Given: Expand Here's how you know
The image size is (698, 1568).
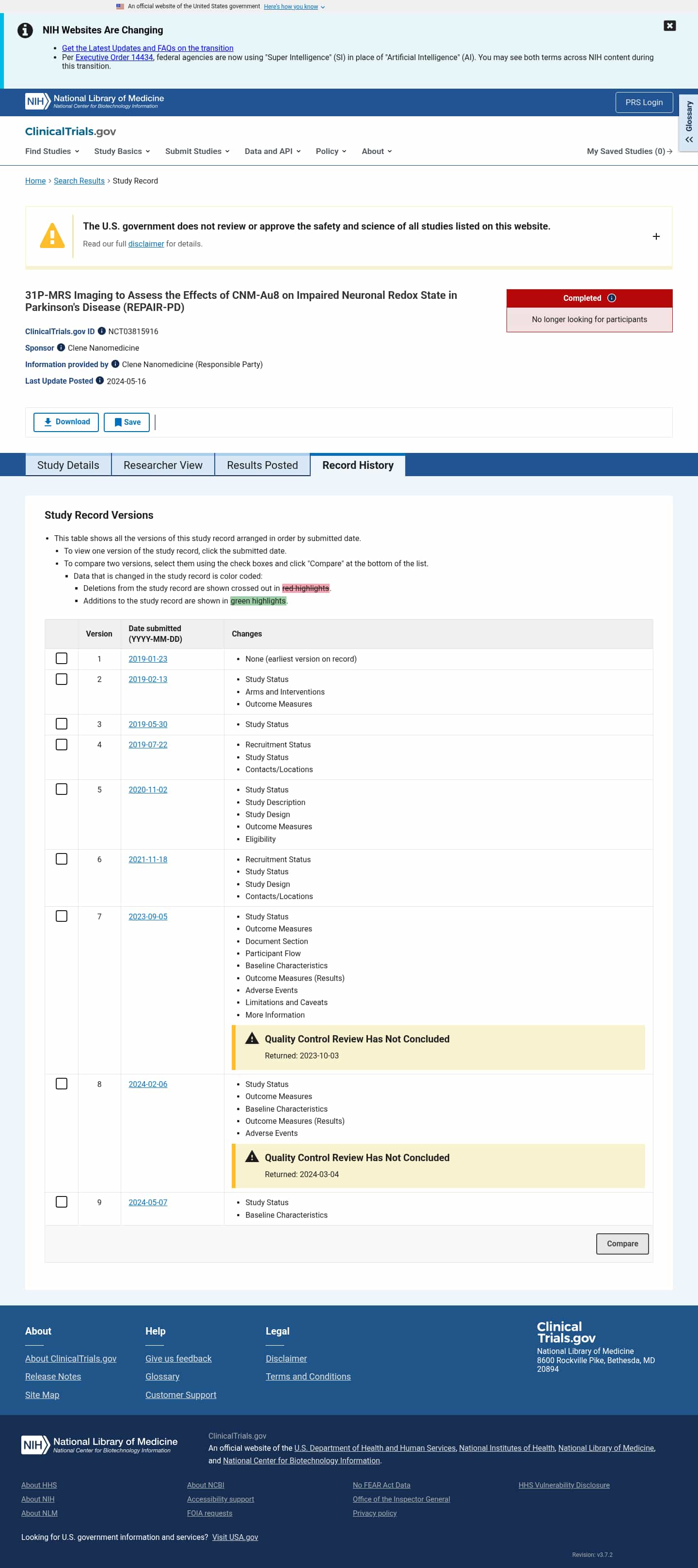Looking at the screenshot, I should 294,7.
